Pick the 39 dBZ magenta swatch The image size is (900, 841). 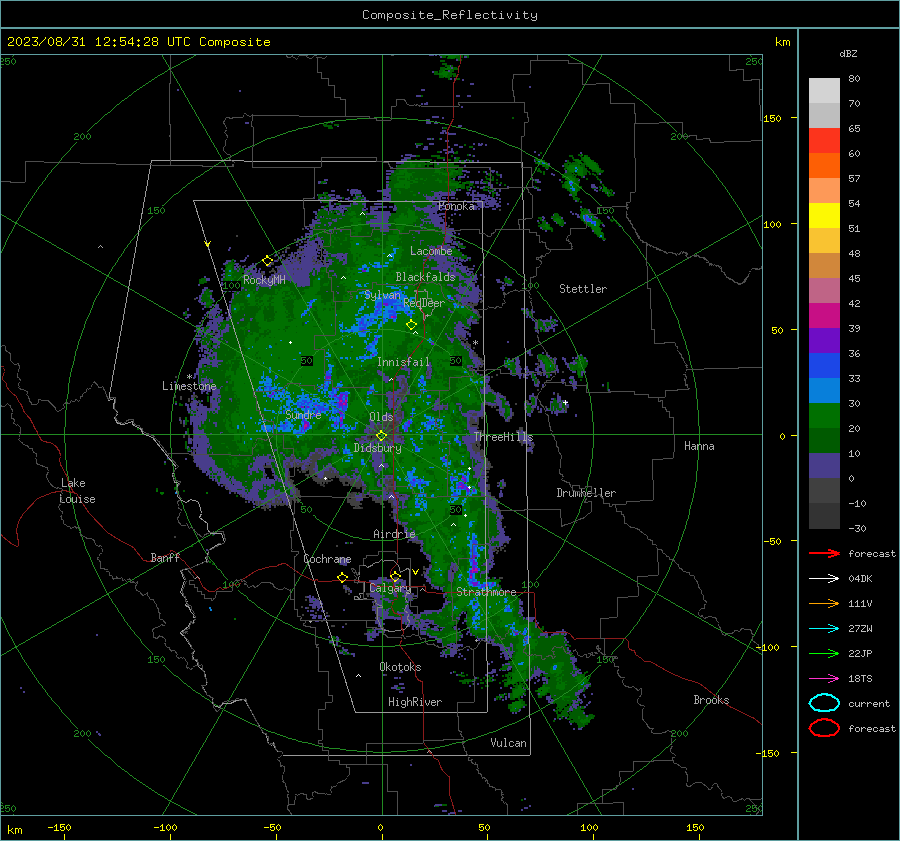pos(824,316)
